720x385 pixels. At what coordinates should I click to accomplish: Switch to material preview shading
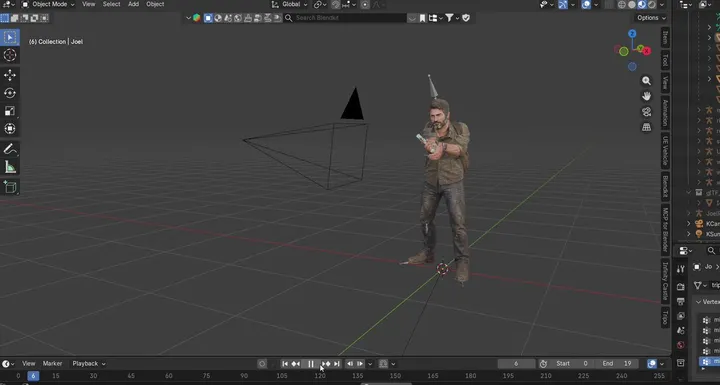pos(642,5)
